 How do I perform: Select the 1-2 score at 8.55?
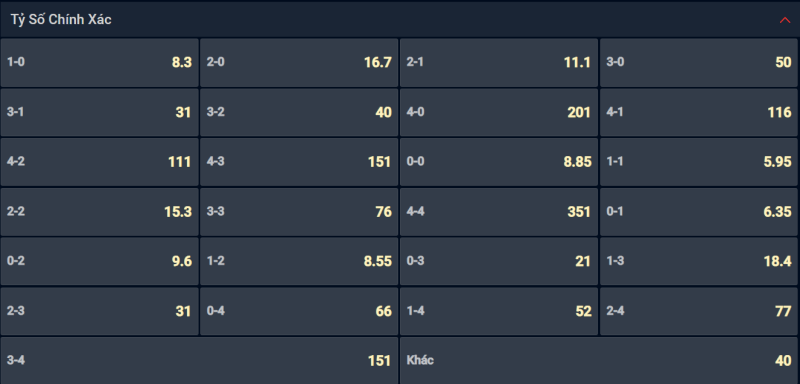click(x=299, y=261)
